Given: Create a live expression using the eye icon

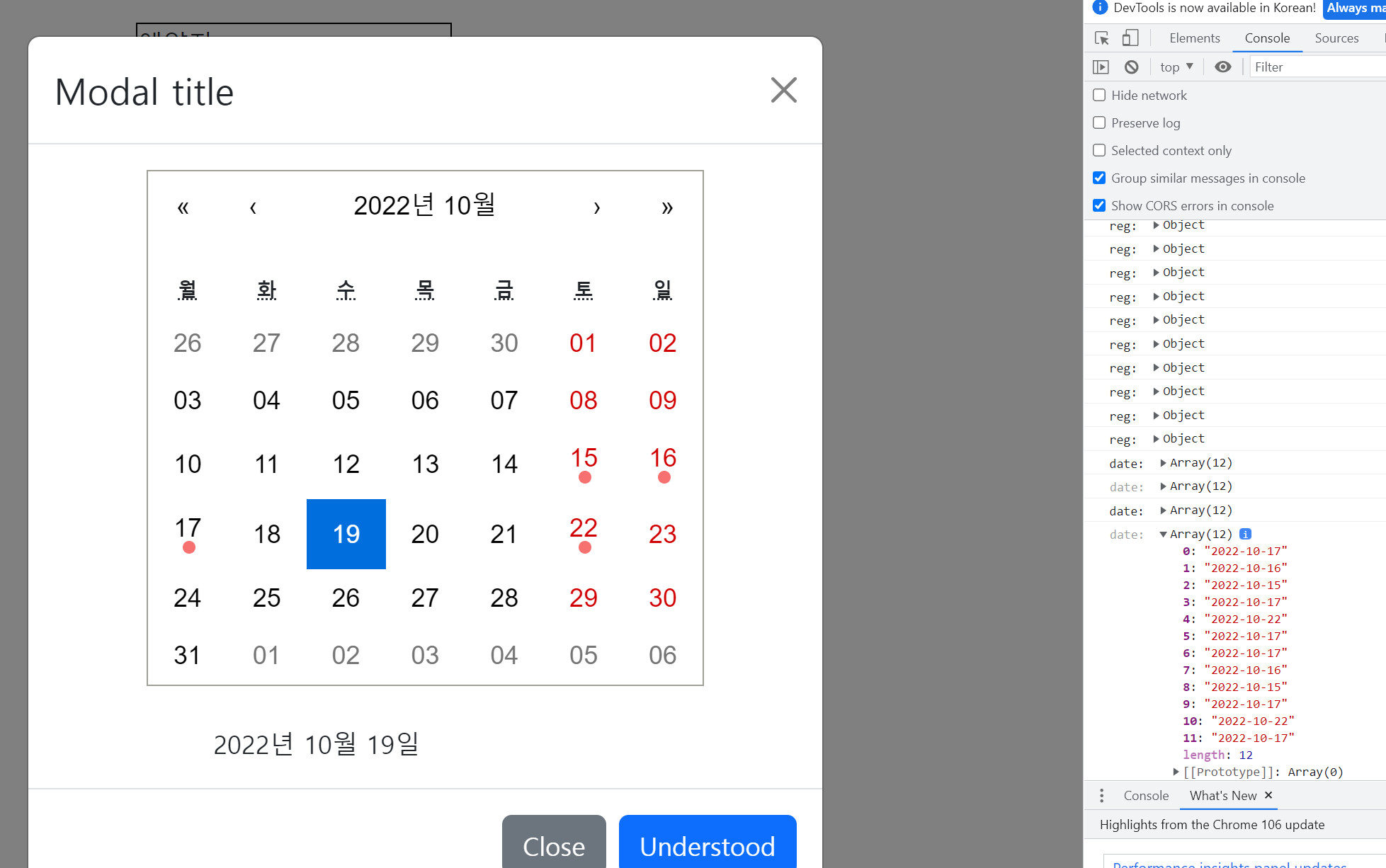Looking at the screenshot, I should click(1222, 67).
